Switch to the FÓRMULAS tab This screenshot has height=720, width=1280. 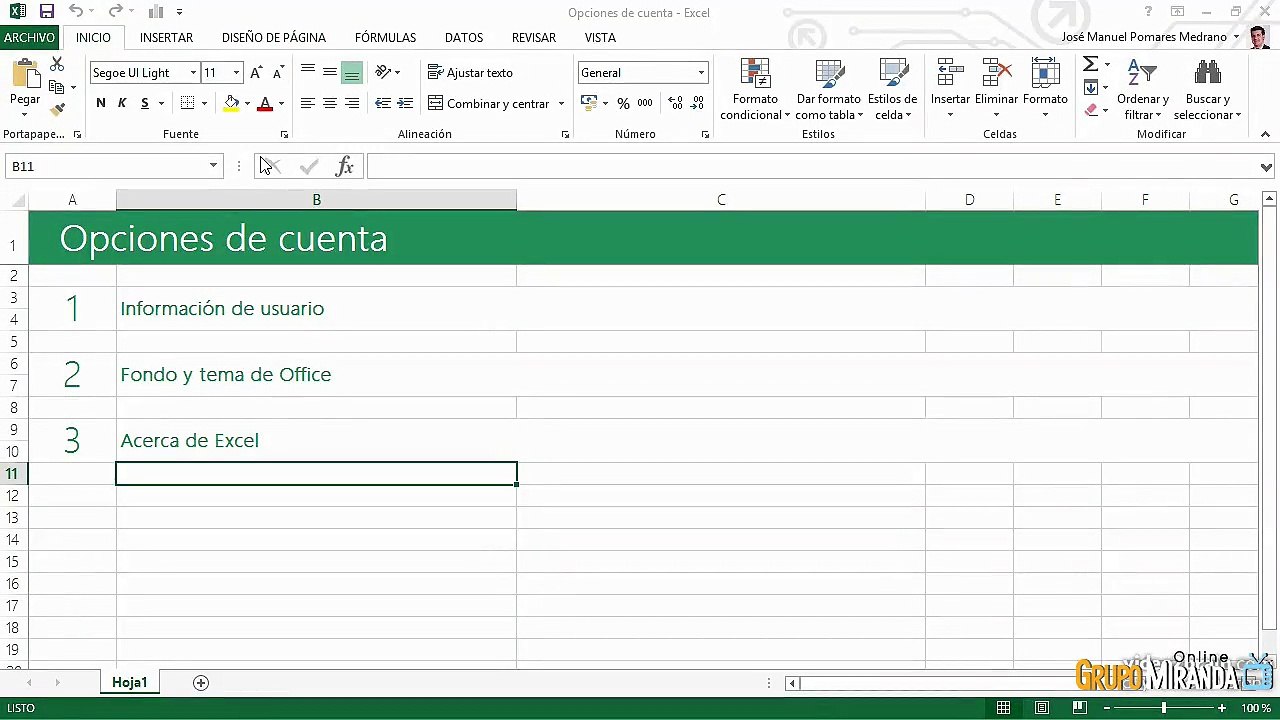coord(385,37)
